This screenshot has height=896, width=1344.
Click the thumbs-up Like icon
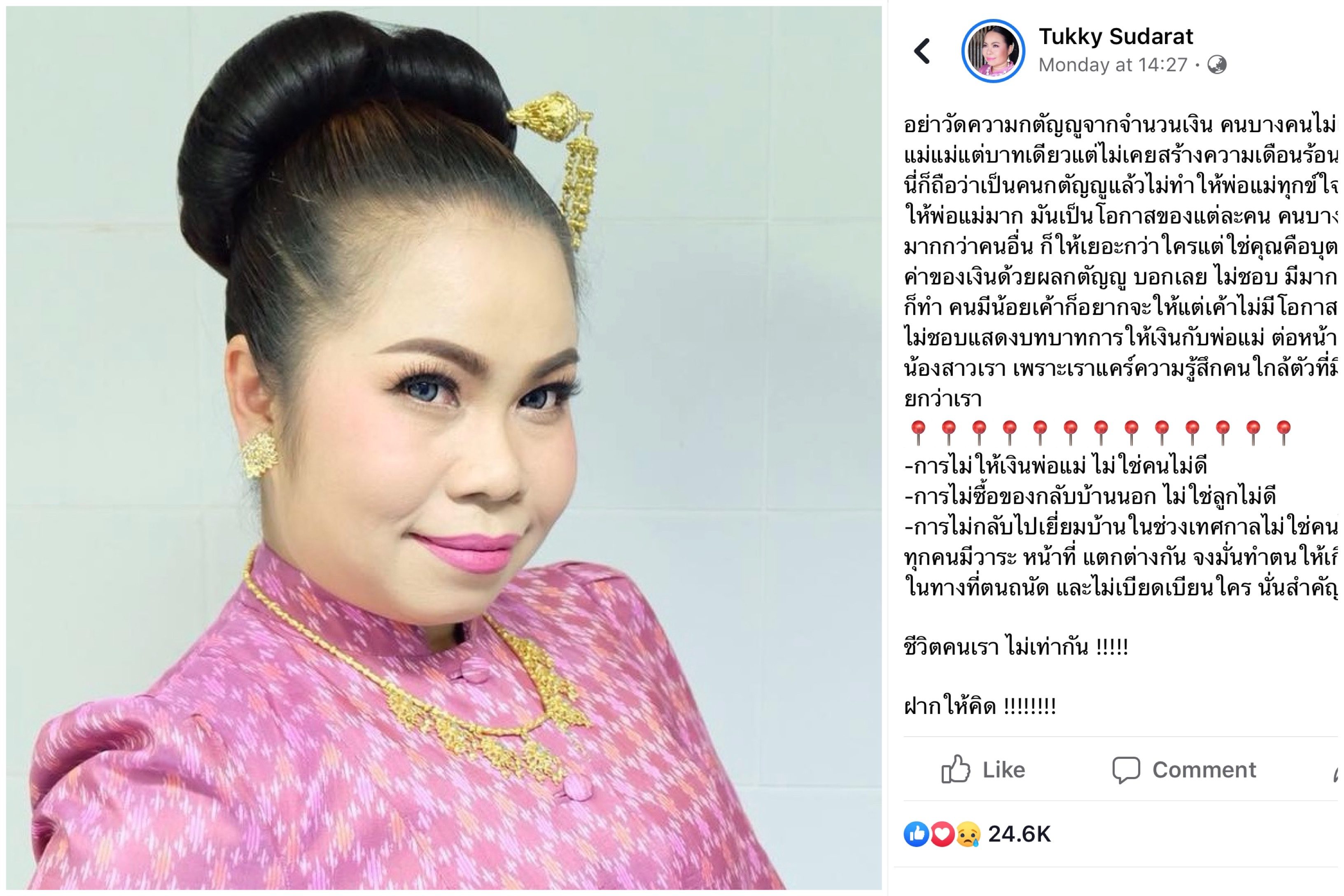[955, 769]
